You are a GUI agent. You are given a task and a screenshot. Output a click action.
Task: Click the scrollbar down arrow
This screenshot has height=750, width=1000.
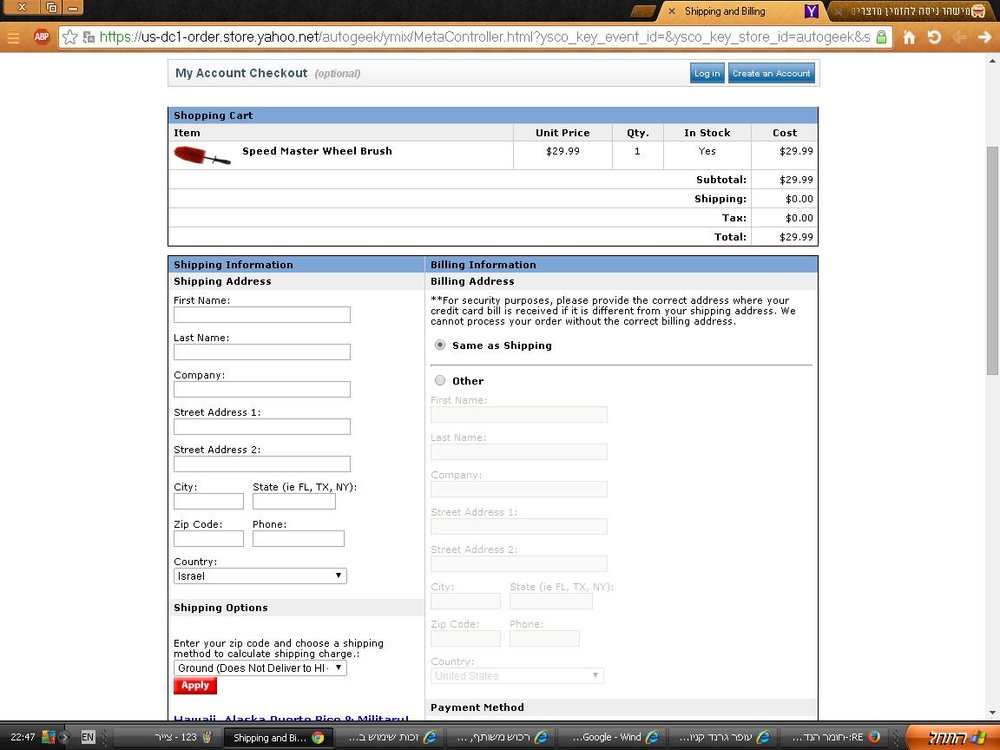pyautogui.click(x=992, y=712)
